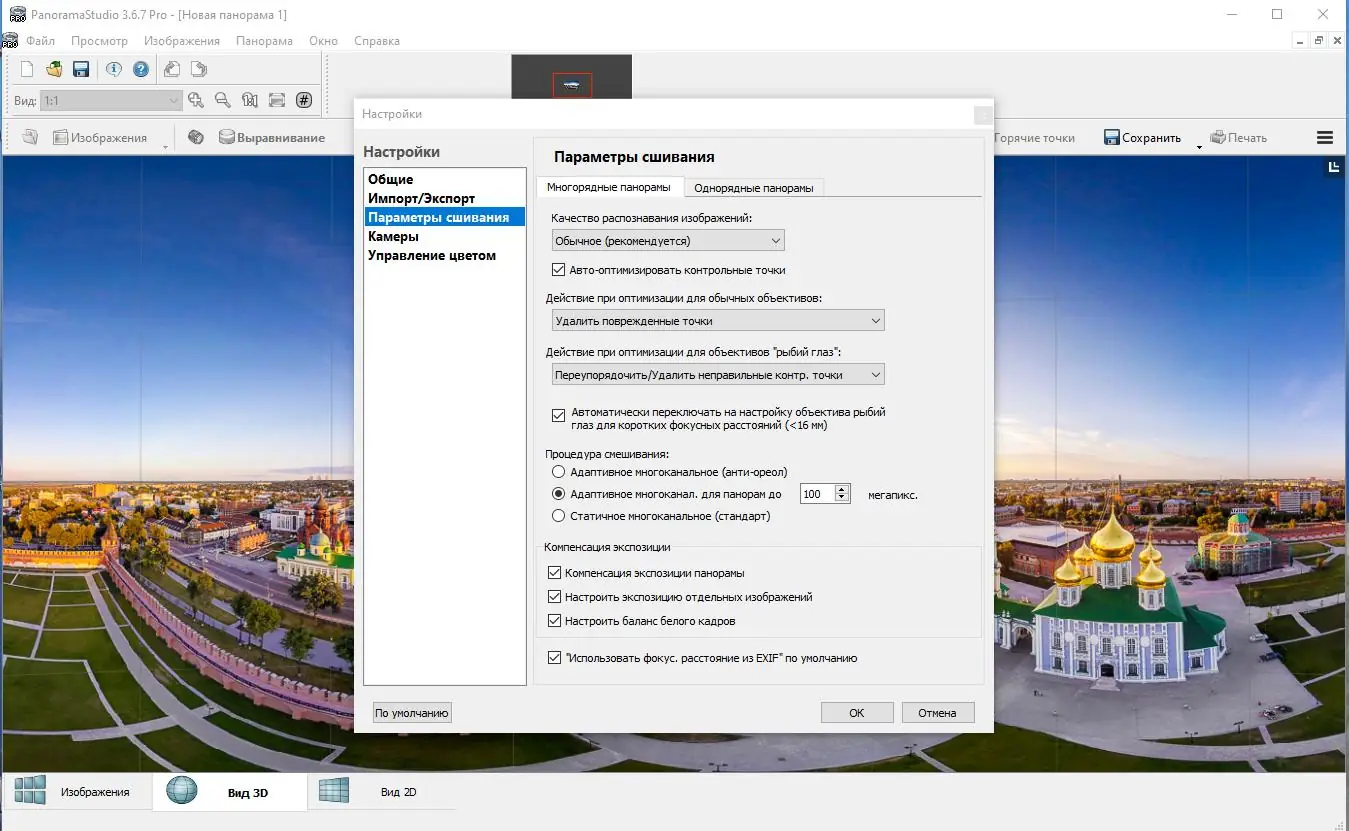The width and height of the screenshot is (1349, 831).
Task: Click the Печать printer button
Action: coord(1238,138)
